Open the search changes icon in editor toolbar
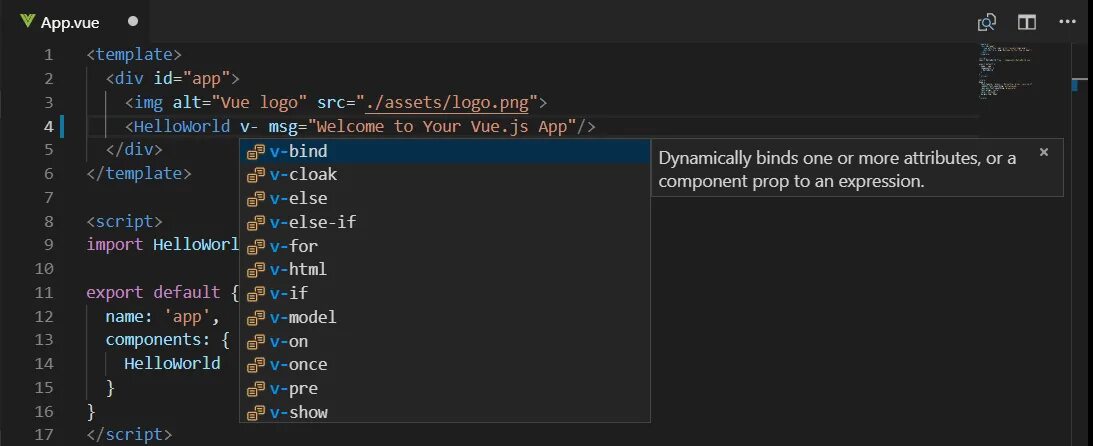Image resolution: width=1093 pixels, height=446 pixels. point(987,22)
